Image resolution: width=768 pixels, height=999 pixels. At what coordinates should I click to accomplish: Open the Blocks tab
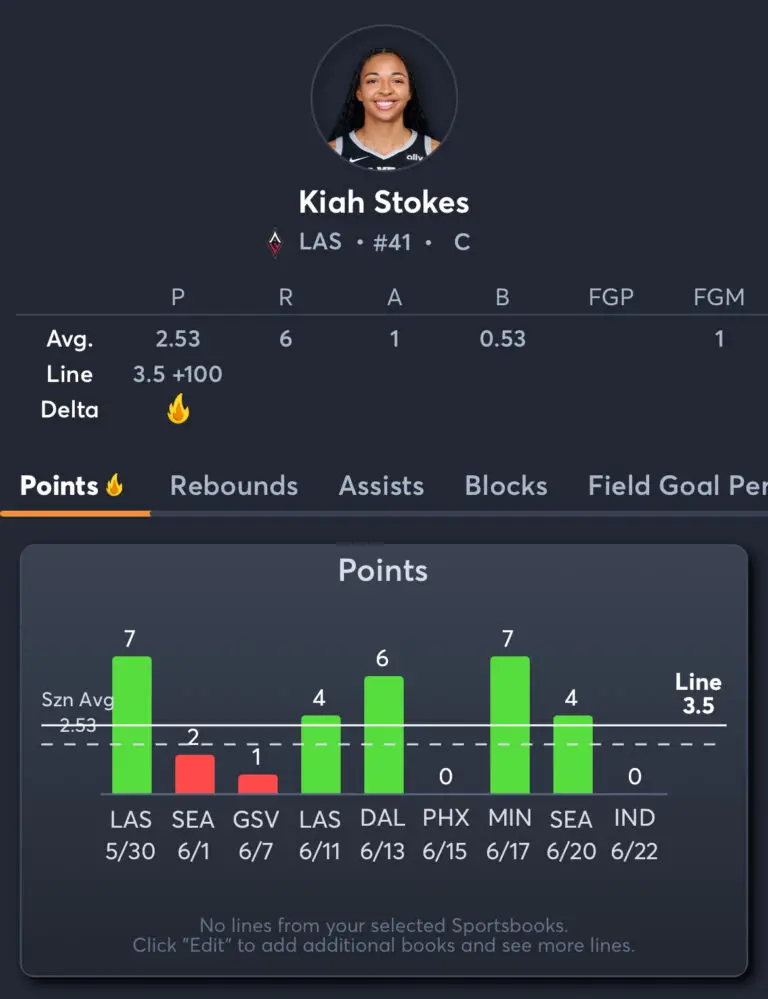pos(506,485)
